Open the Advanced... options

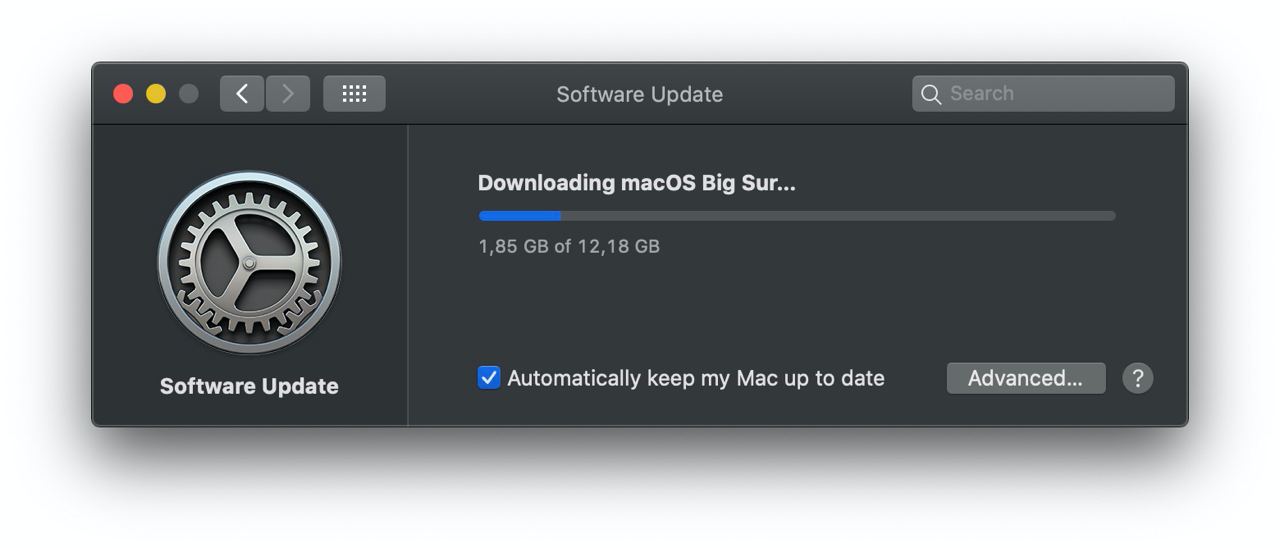click(1026, 378)
